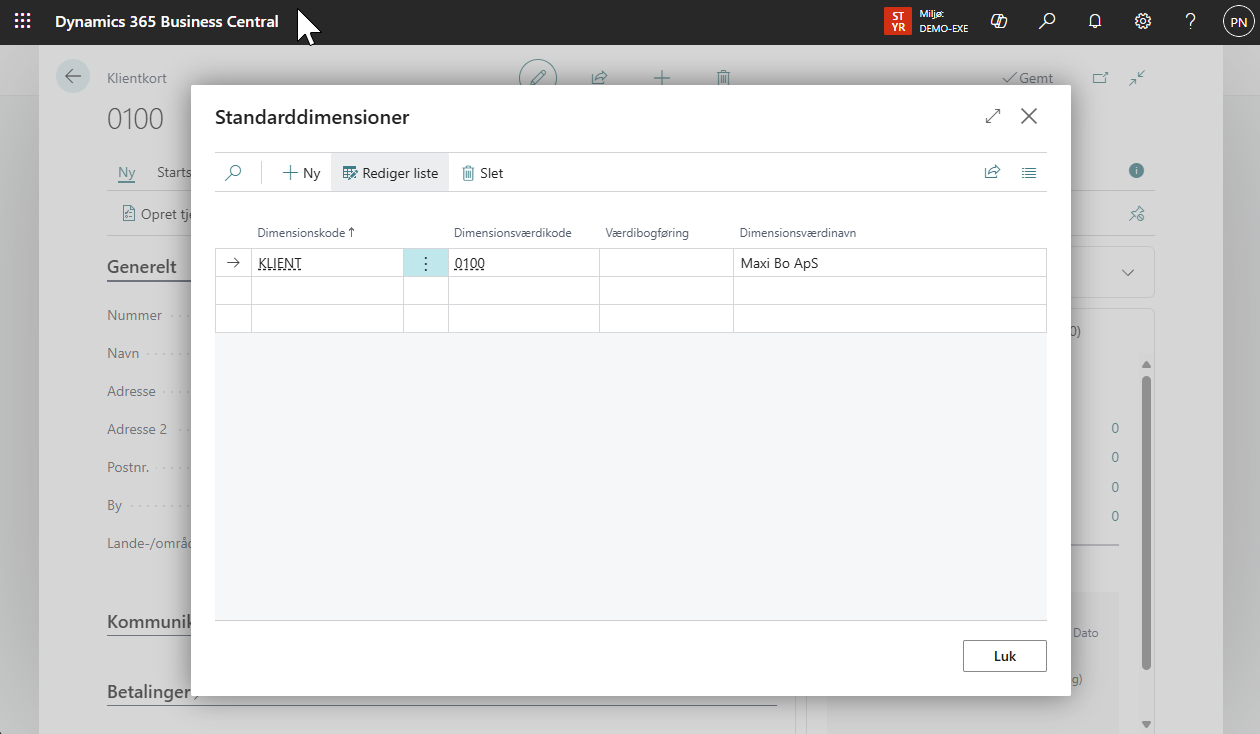This screenshot has width=1260, height=734.
Task: Open the app launcher waffle menu
Action: [22, 21]
